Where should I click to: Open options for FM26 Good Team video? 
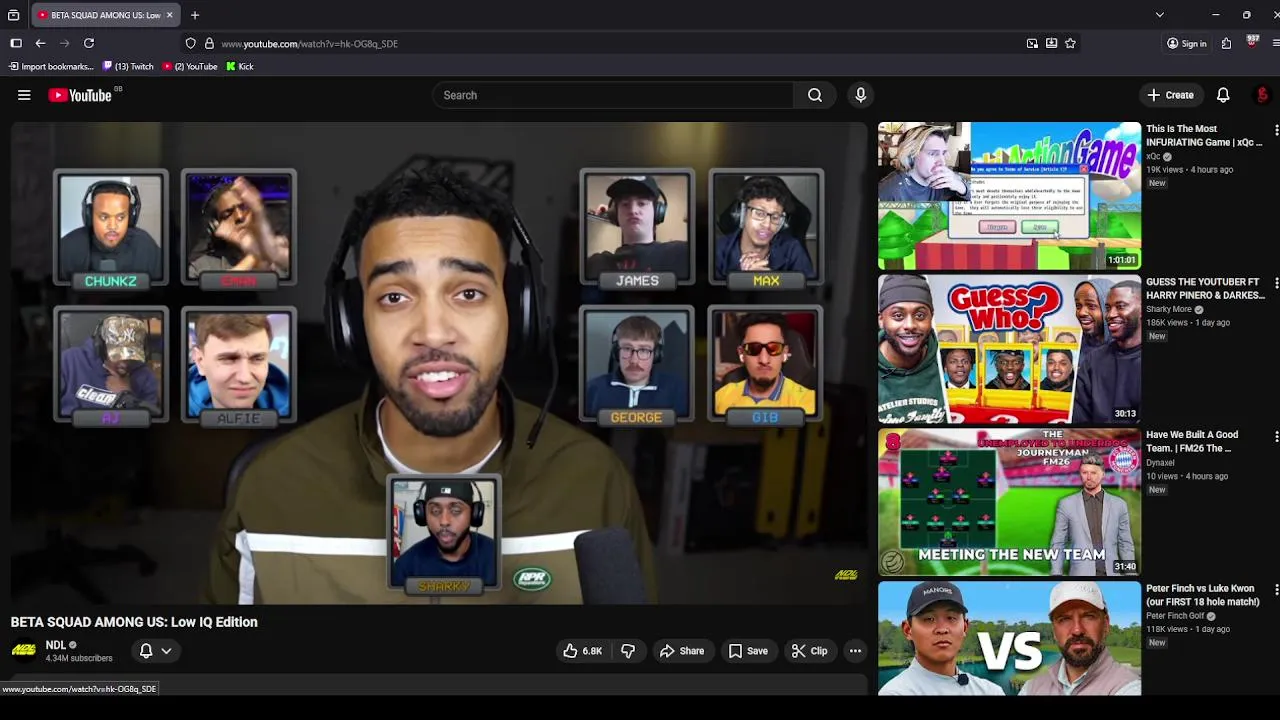1275,437
